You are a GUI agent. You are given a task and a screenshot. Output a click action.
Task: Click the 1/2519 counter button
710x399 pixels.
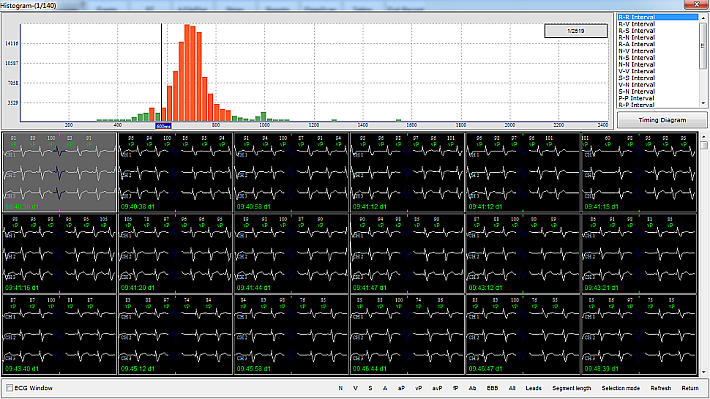pyautogui.click(x=576, y=31)
